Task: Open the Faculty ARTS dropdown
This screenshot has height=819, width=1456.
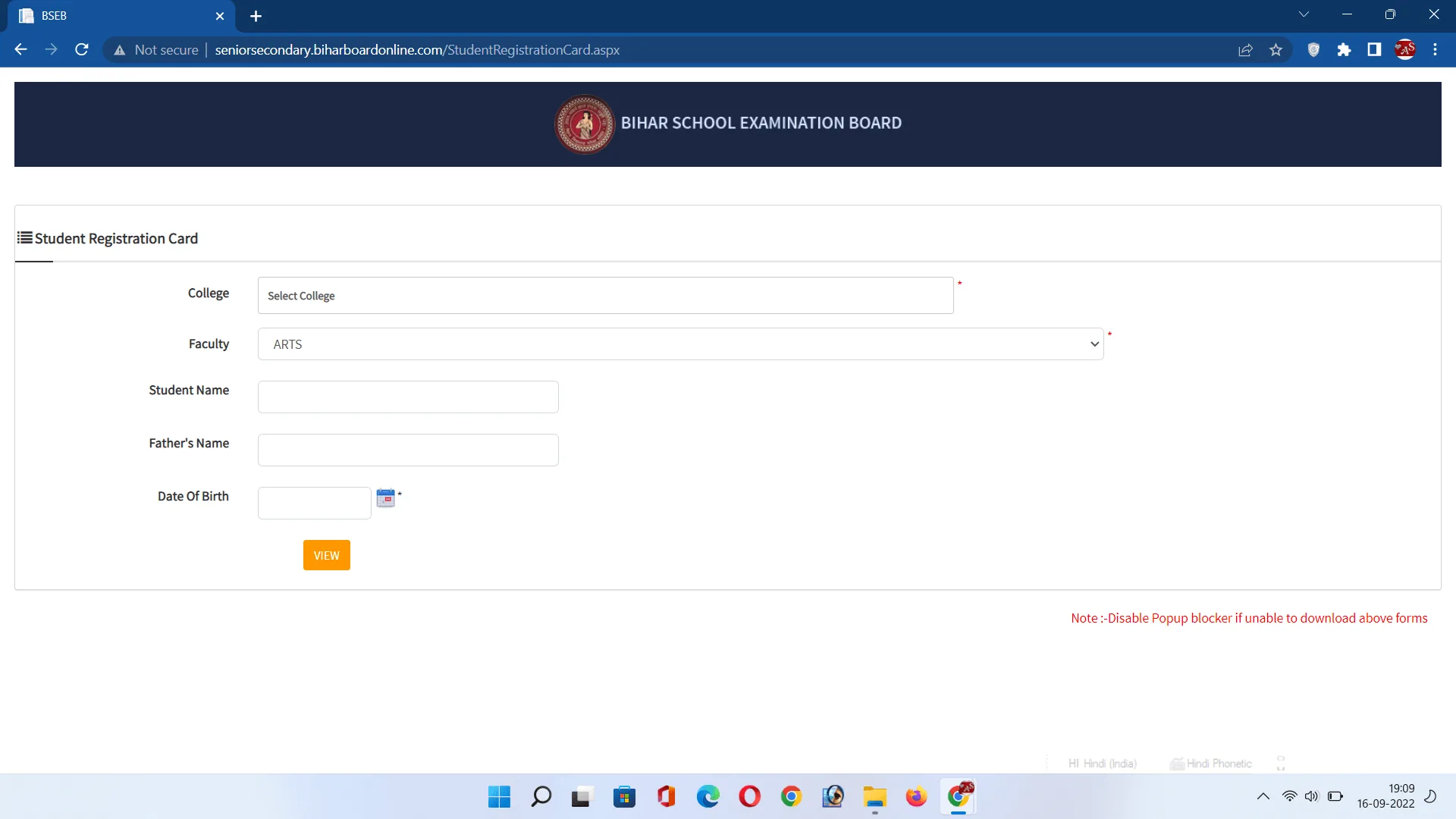Action: pos(680,344)
